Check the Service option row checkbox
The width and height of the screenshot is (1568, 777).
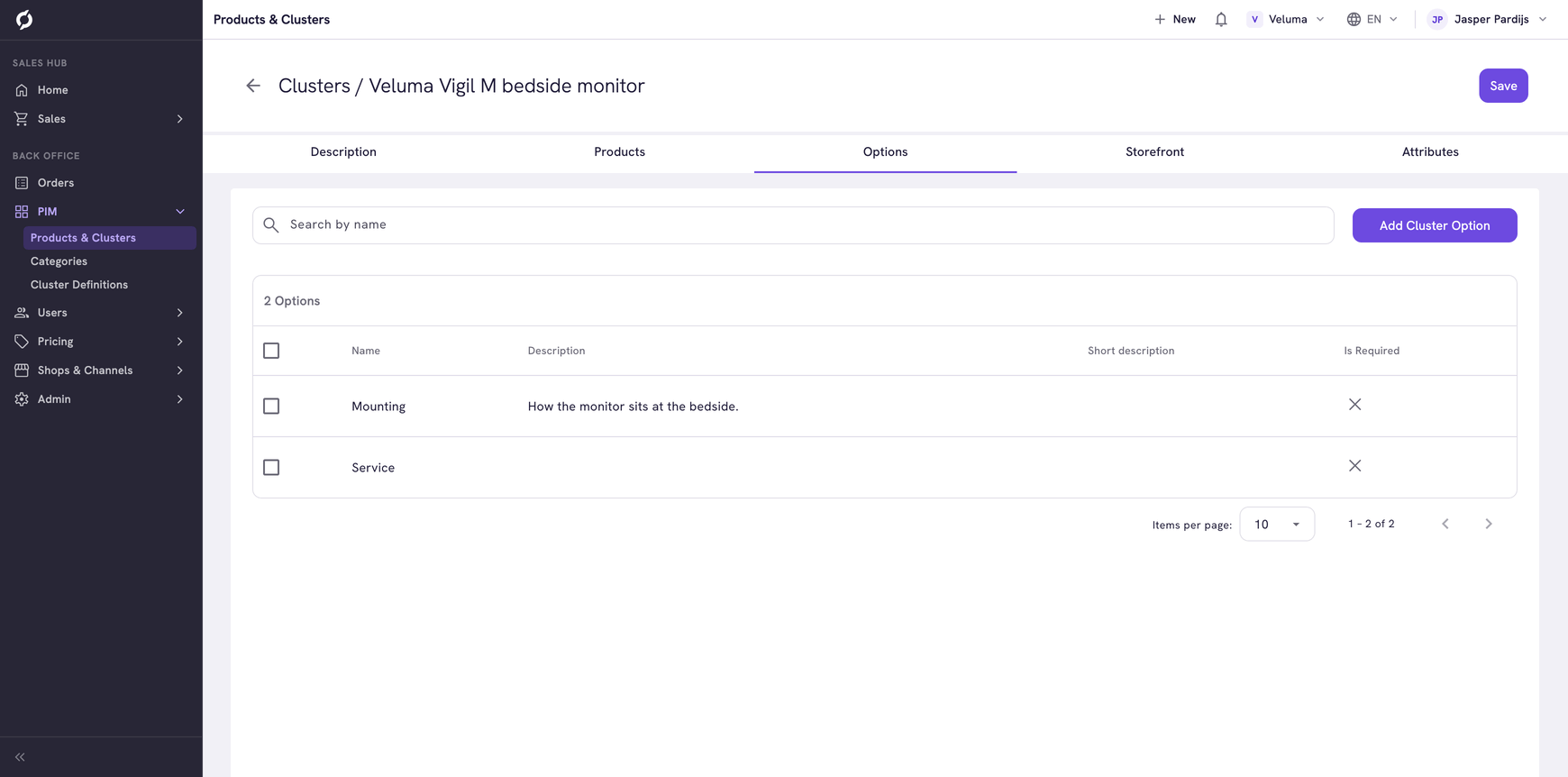[x=271, y=468]
